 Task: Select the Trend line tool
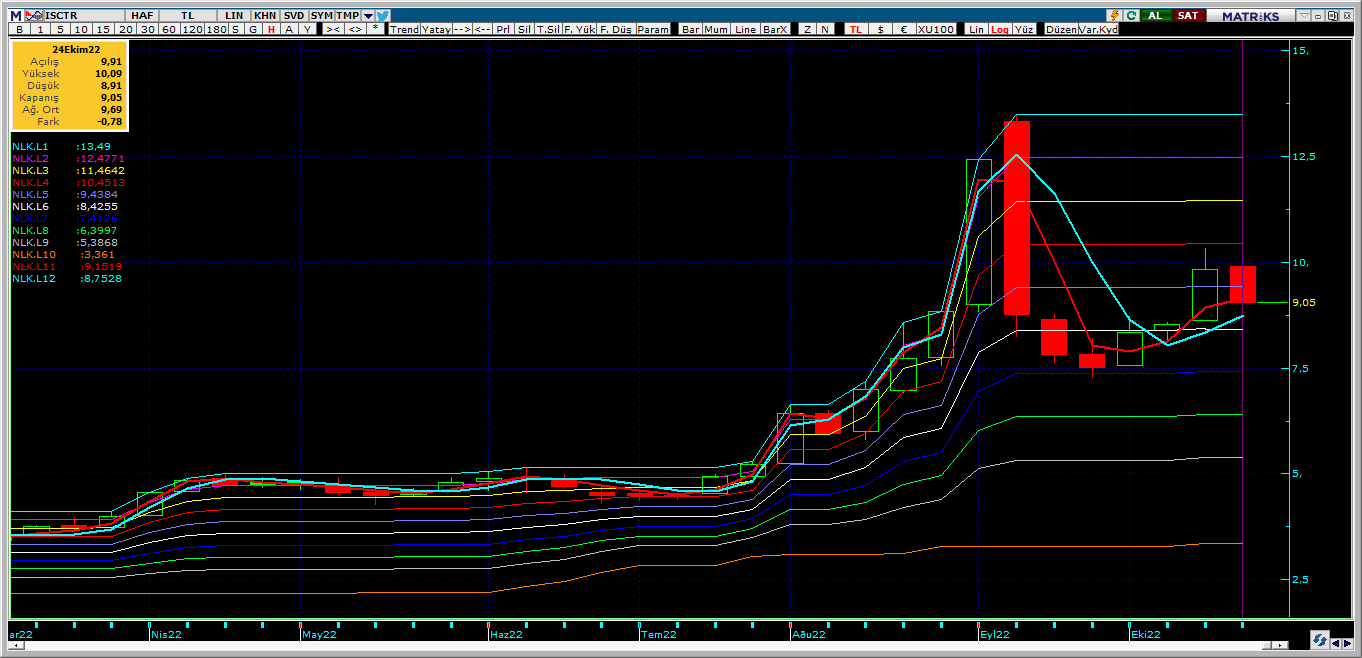tap(405, 29)
